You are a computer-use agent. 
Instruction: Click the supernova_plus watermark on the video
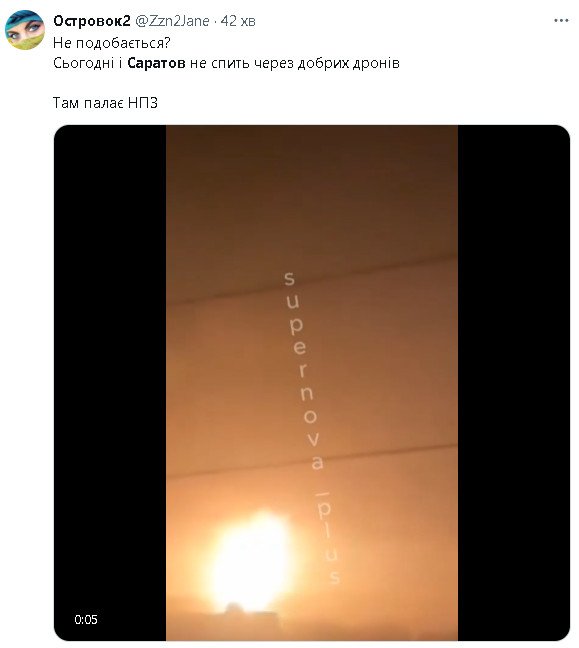click(x=313, y=428)
